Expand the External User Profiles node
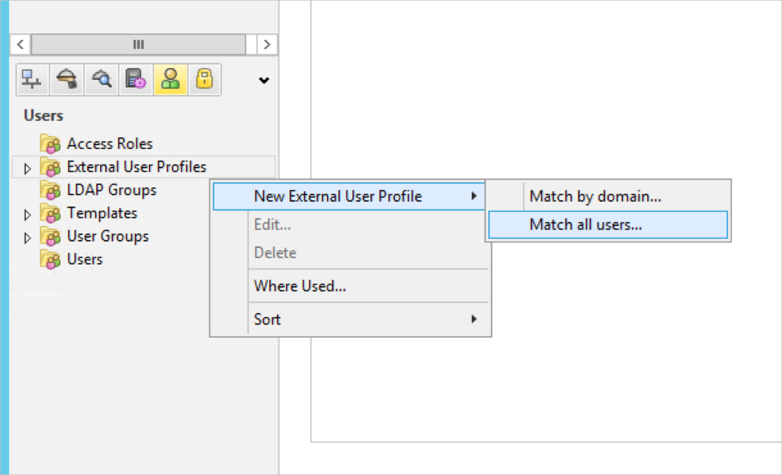This screenshot has height=475, width=782. coord(28,168)
